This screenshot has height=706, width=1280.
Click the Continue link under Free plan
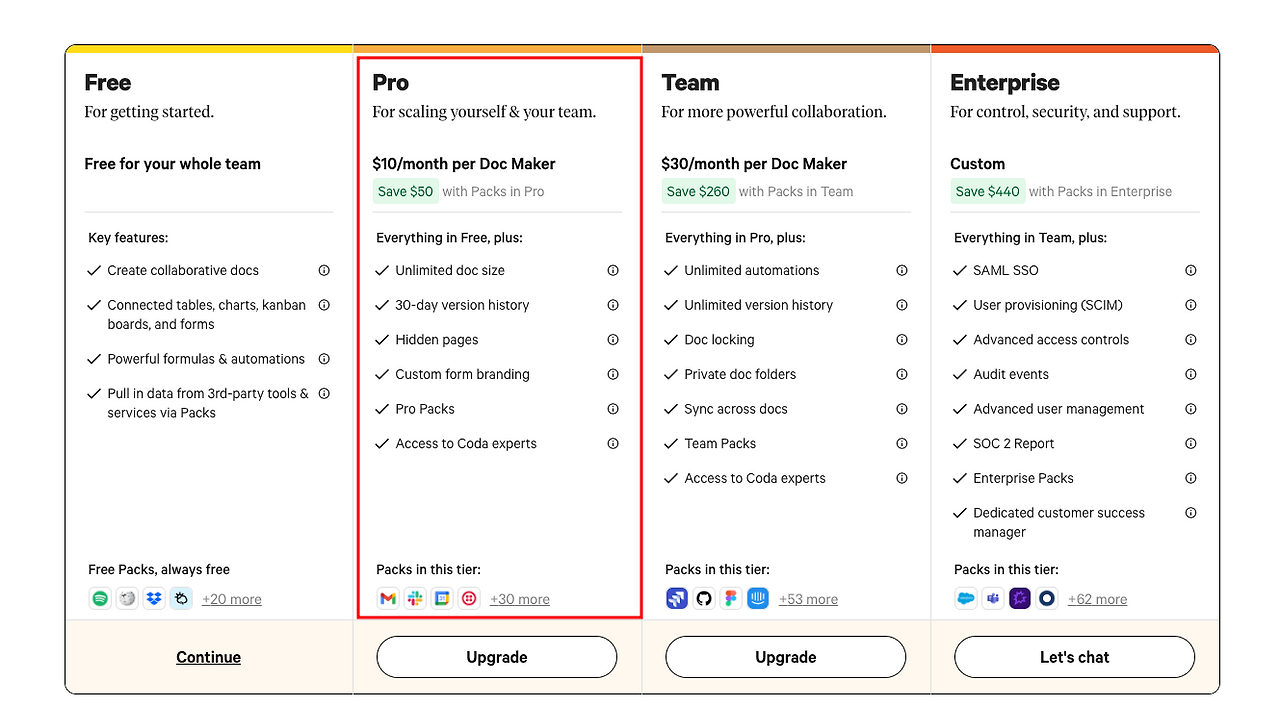pyautogui.click(x=208, y=657)
